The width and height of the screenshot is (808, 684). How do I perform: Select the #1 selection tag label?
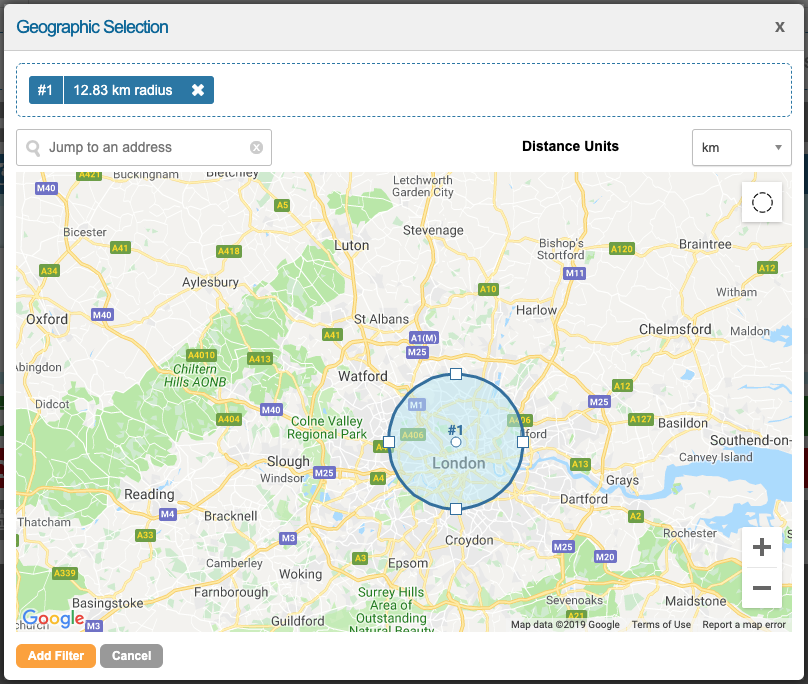tap(46, 90)
